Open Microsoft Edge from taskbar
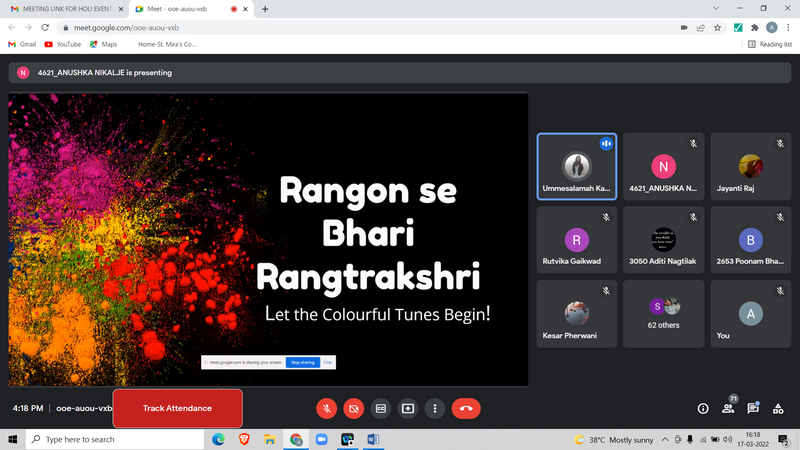 [x=218, y=439]
